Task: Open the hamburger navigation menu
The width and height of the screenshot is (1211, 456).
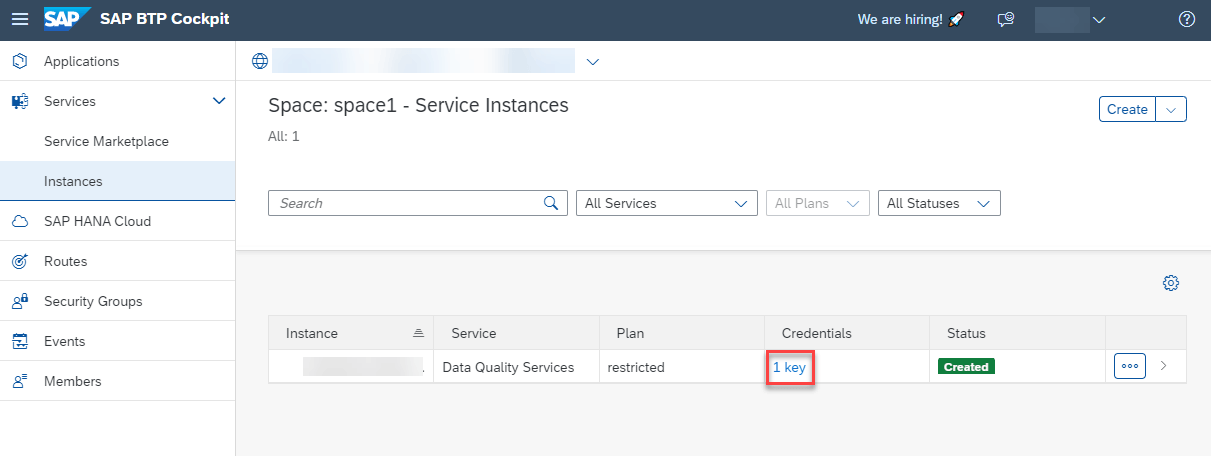Action: coord(20,19)
